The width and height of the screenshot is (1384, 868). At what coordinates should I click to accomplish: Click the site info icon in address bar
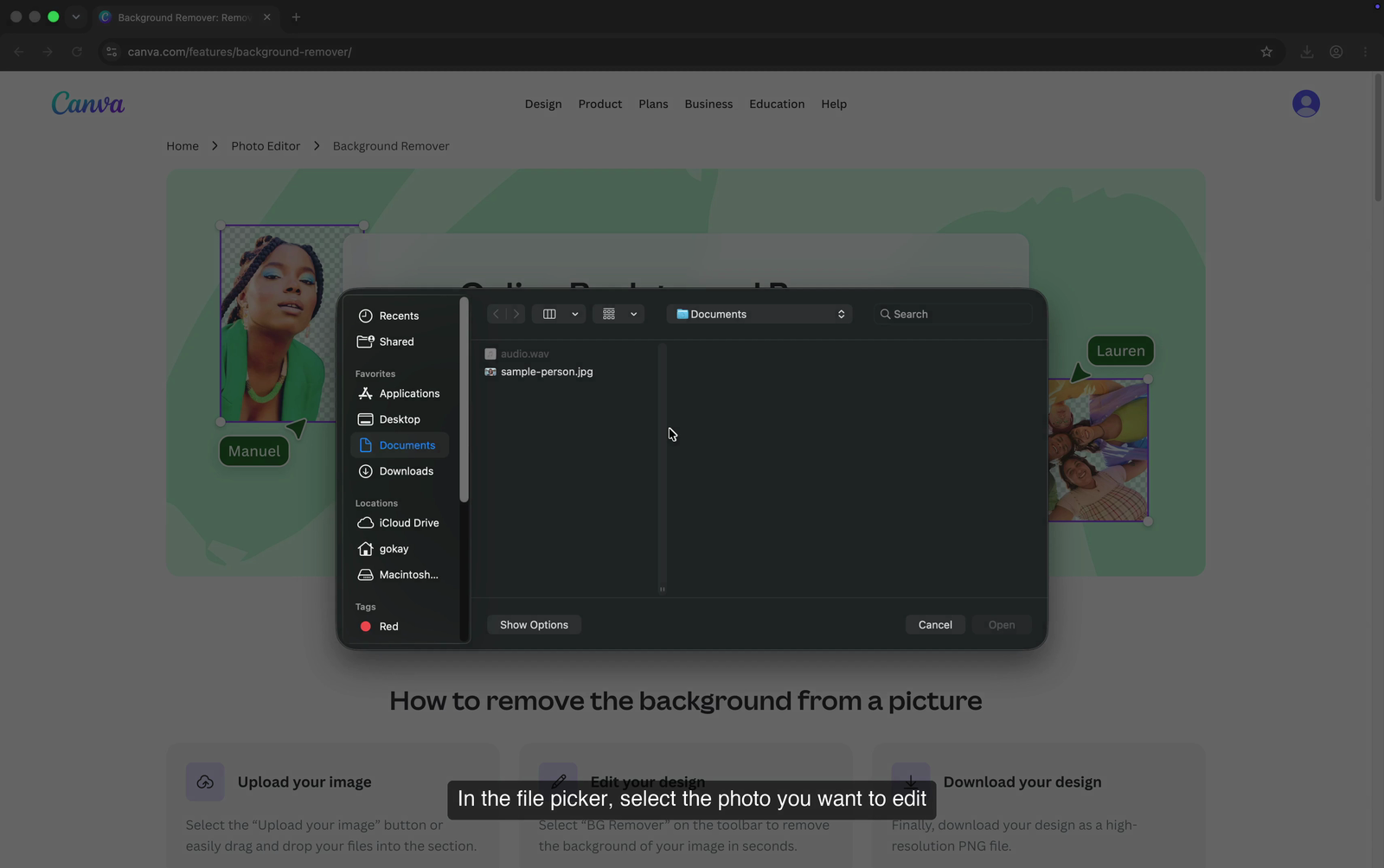coord(111,52)
